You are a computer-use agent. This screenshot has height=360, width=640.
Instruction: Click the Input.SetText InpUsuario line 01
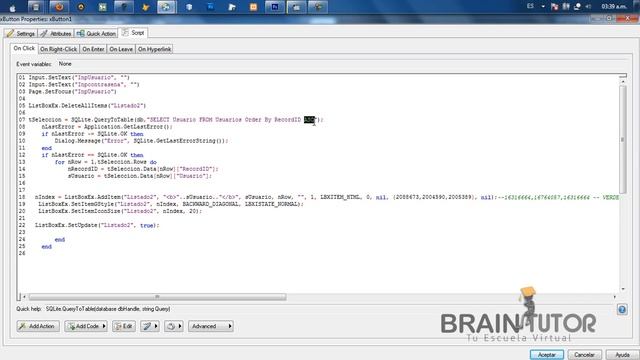(x=79, y=78)
